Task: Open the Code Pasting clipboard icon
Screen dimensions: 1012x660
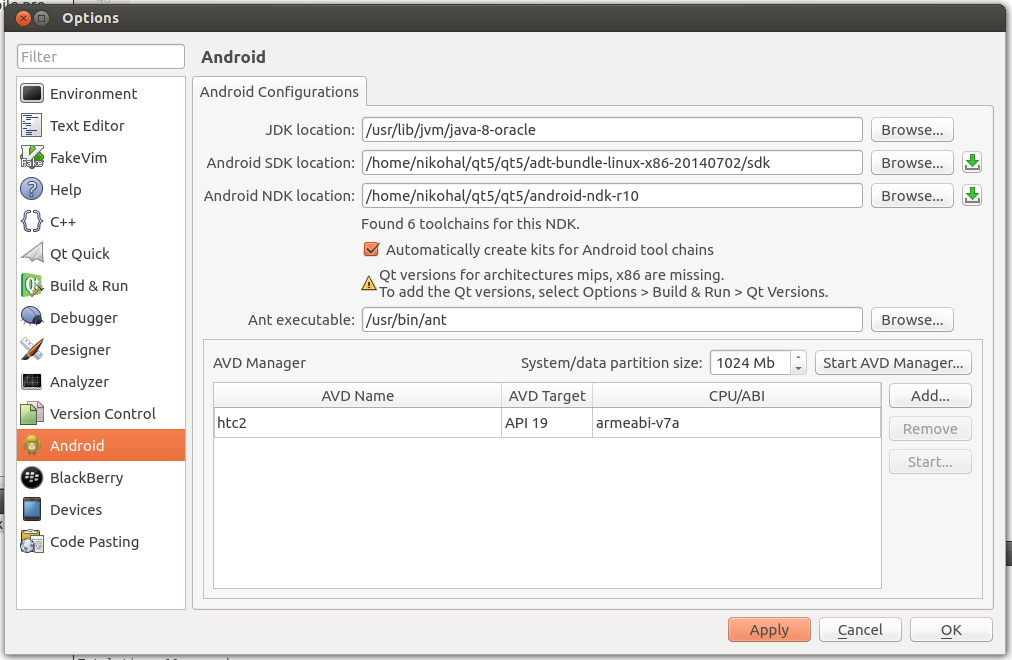Action: 32,541
